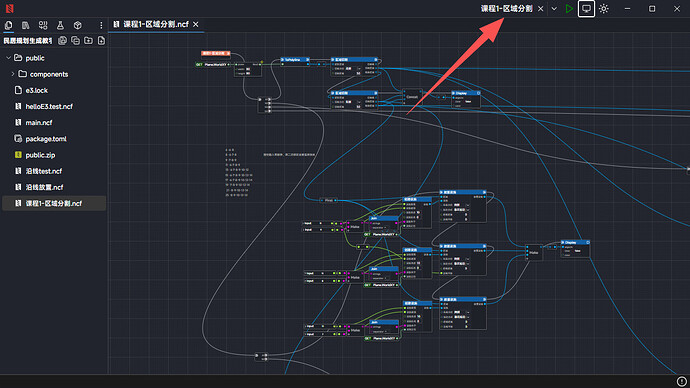Run the graph with the green play button

click(x=569, y=8)
